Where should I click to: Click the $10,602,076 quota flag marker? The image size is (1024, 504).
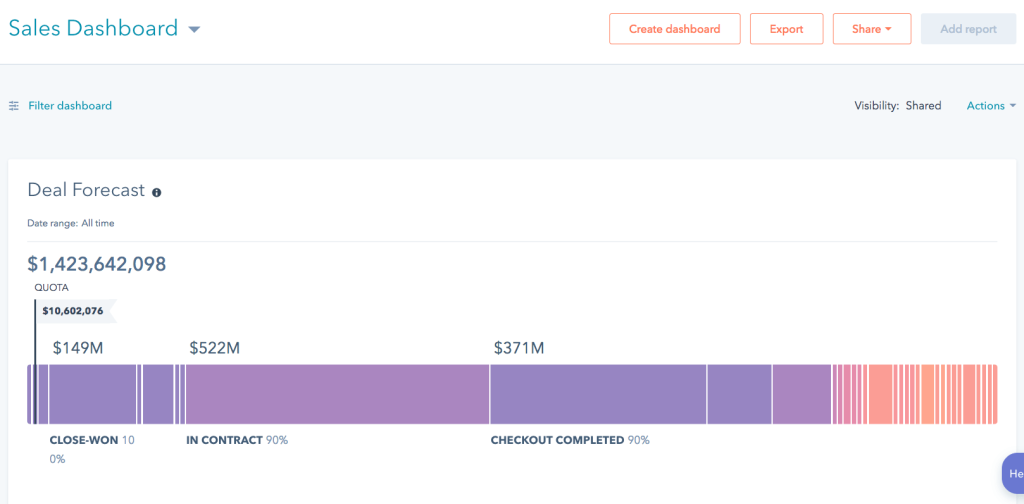(75, 311)
